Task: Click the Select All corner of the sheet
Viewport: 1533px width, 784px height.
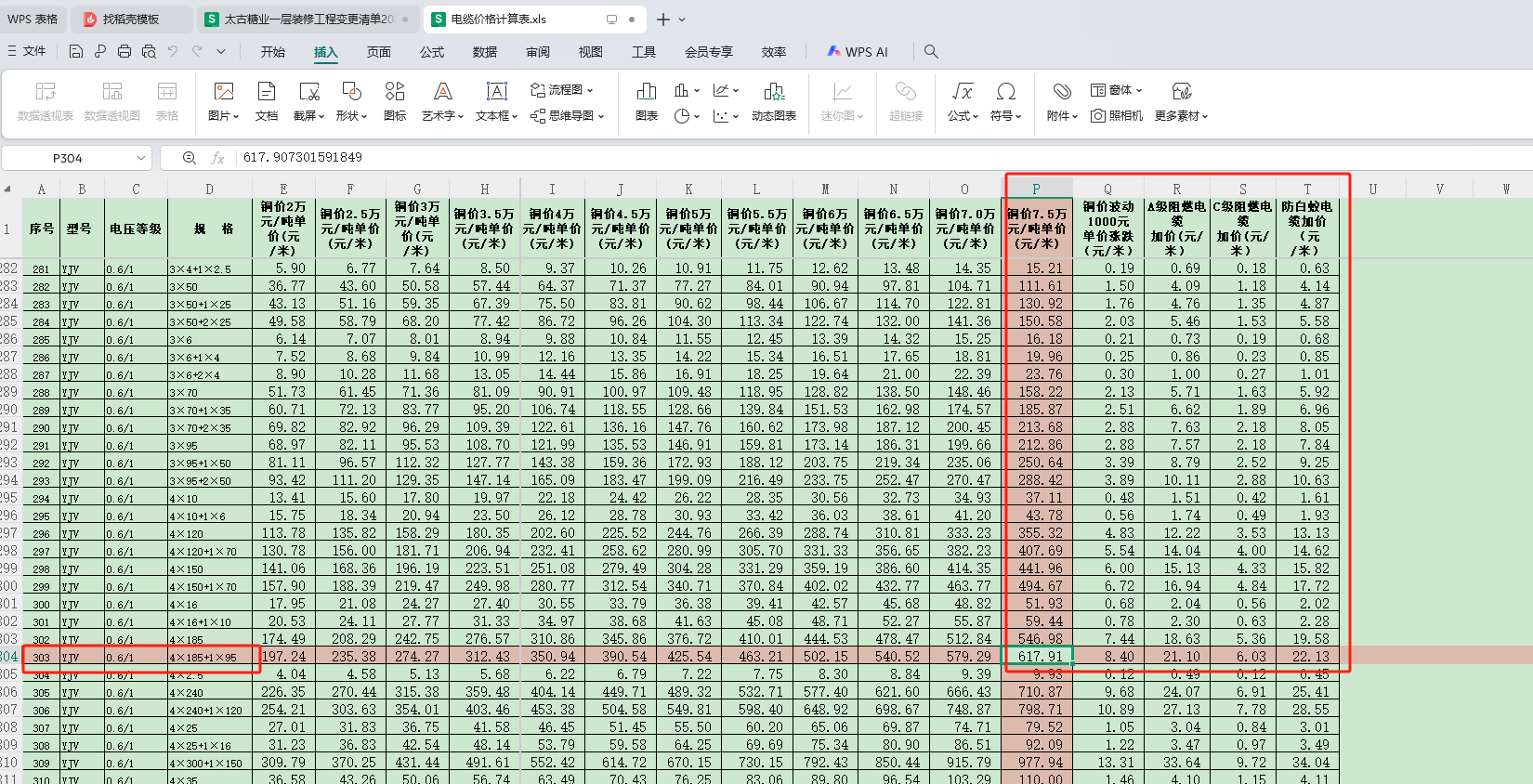Action: pyautogui.click(x=8, y=189)
